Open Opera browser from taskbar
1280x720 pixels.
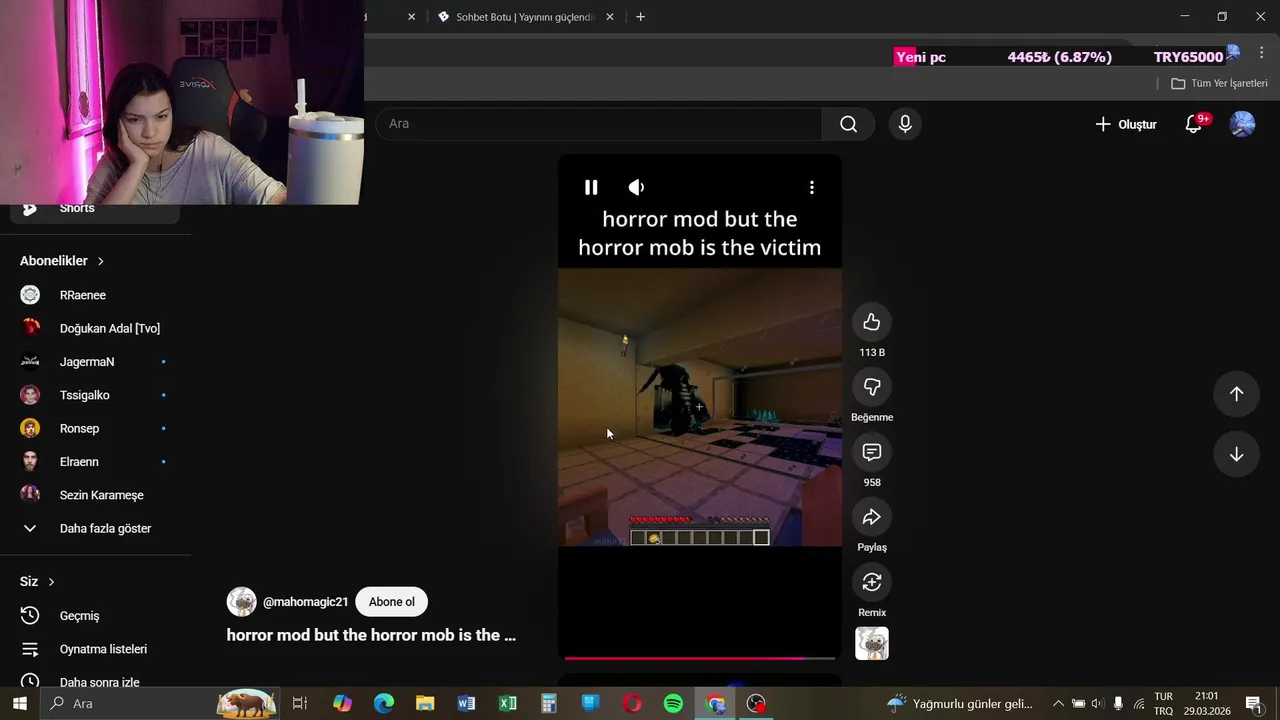pos(632,703)
